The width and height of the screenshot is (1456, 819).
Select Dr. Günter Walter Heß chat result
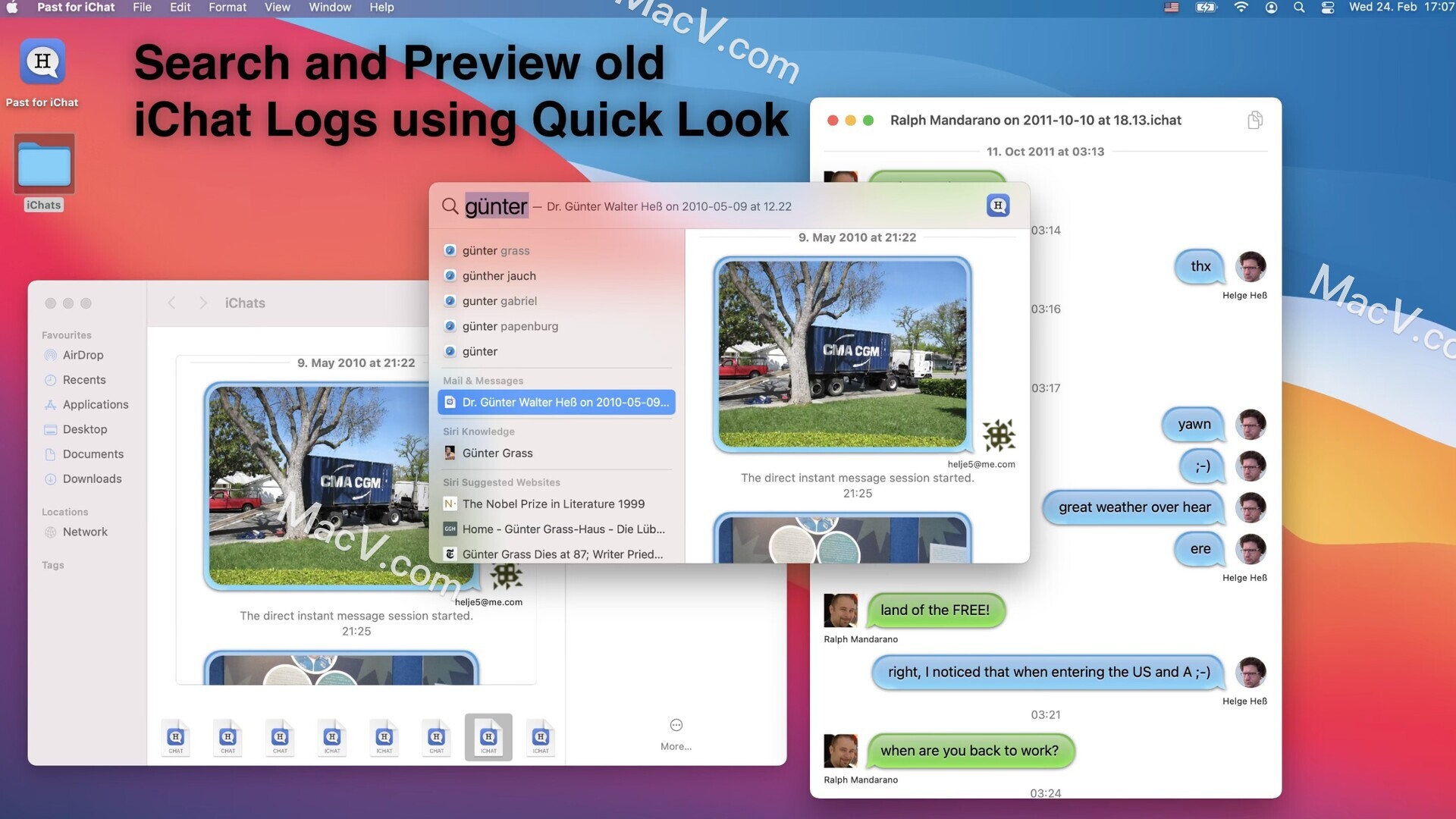[557, 403]
